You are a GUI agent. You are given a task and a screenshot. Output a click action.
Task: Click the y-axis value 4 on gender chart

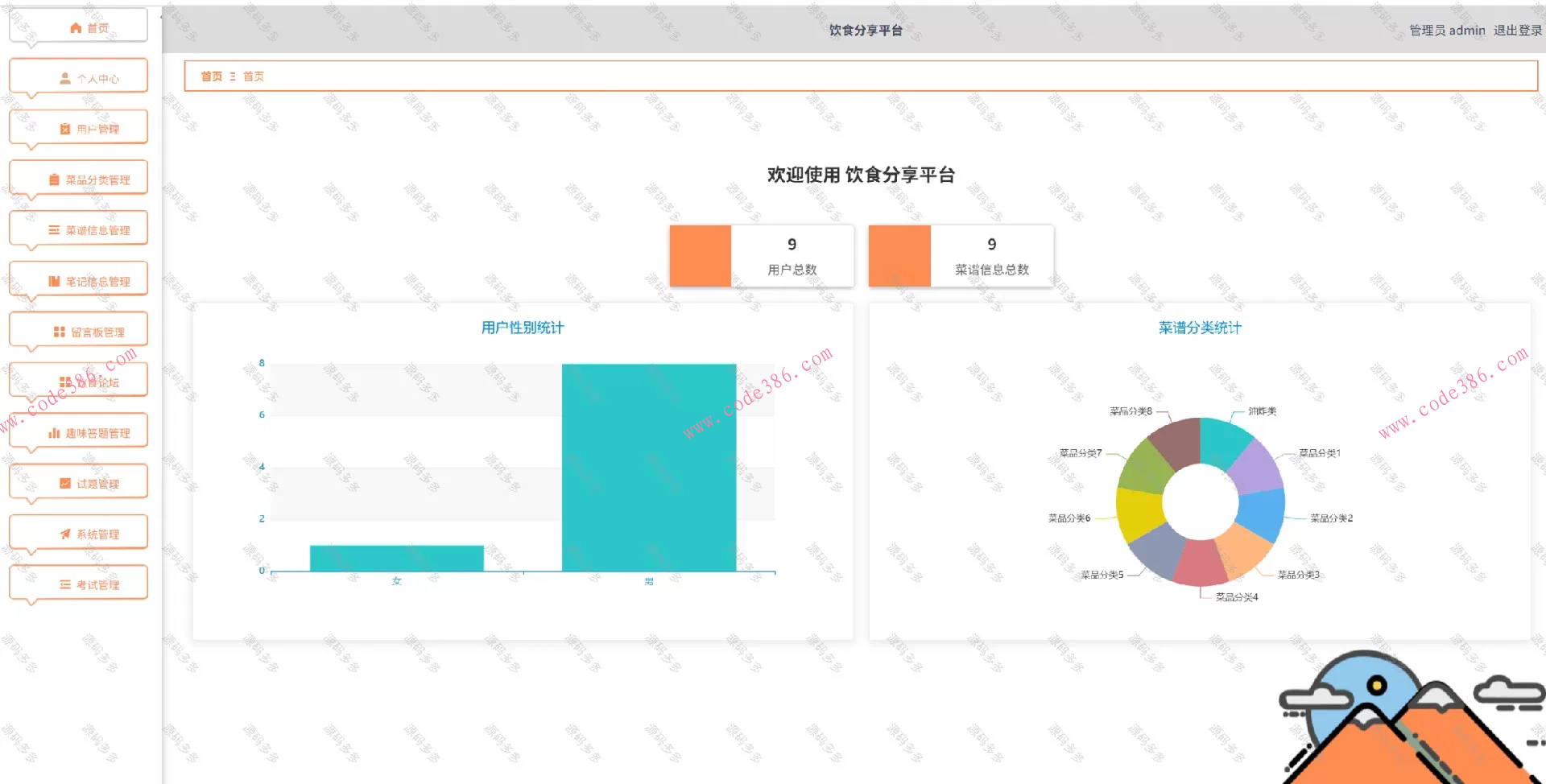(262, 467)
